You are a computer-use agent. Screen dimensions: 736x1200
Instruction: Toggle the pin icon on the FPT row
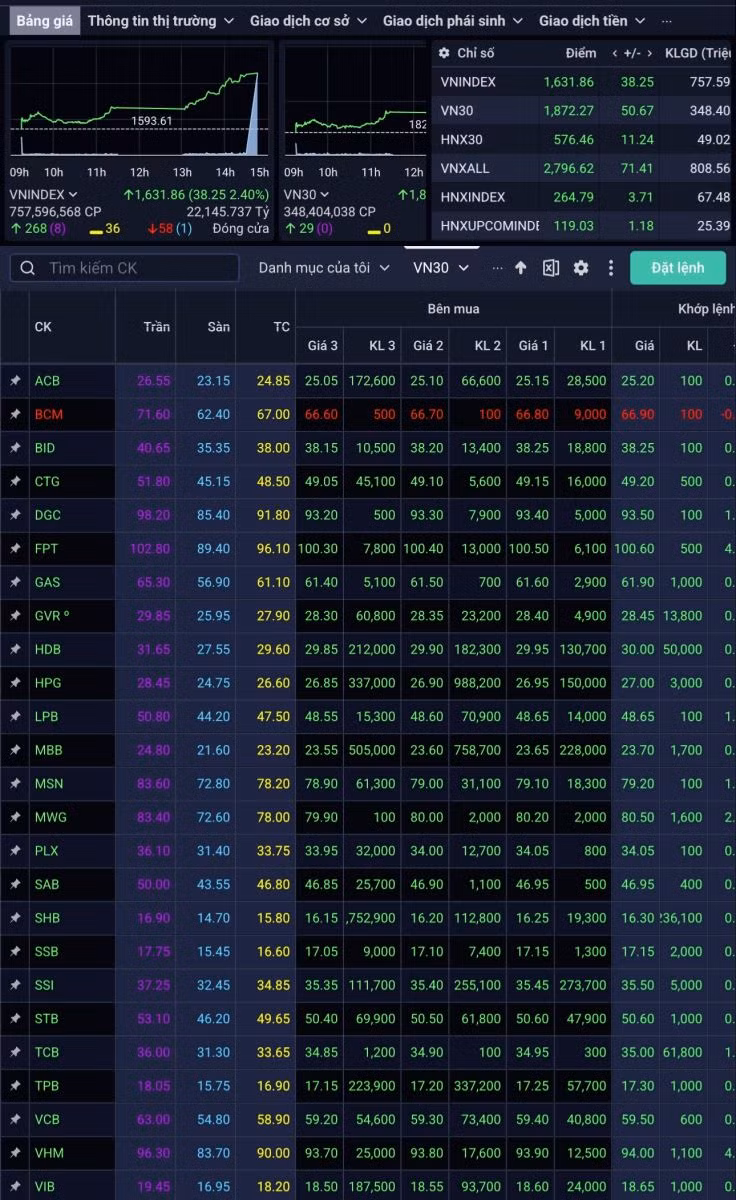point(15,548)
